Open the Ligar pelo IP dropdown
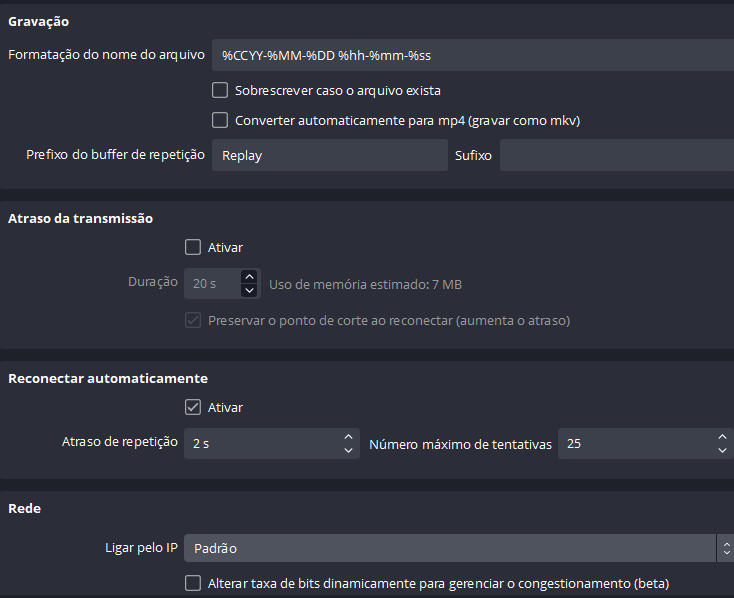Viewport: 734px width, 598px height. click(450, 548)
